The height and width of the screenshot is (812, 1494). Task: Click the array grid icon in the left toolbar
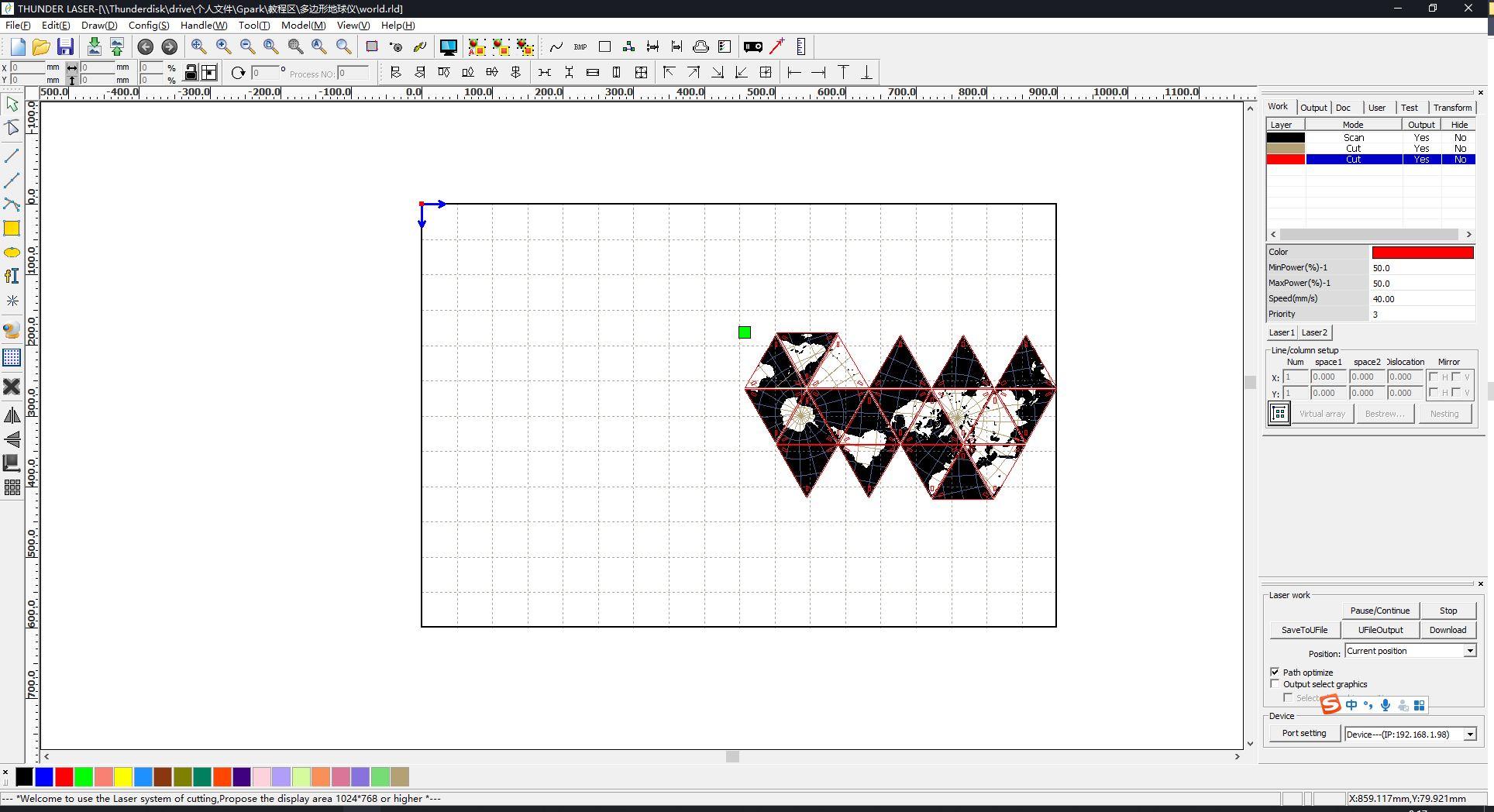[x=12, y=487]
